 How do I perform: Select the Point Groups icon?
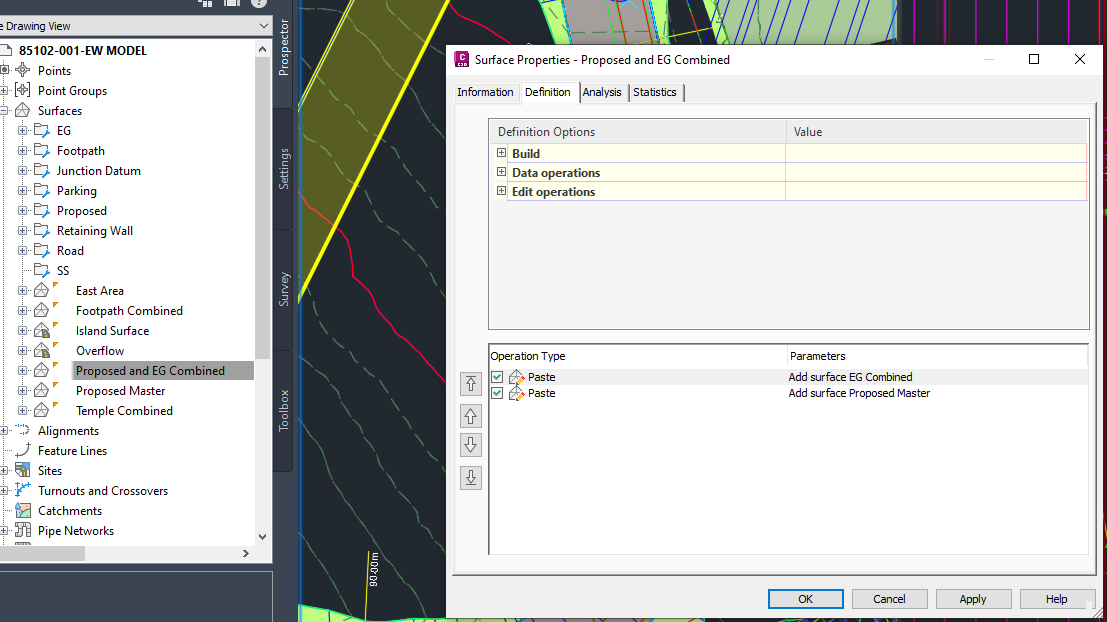point(22,90)
